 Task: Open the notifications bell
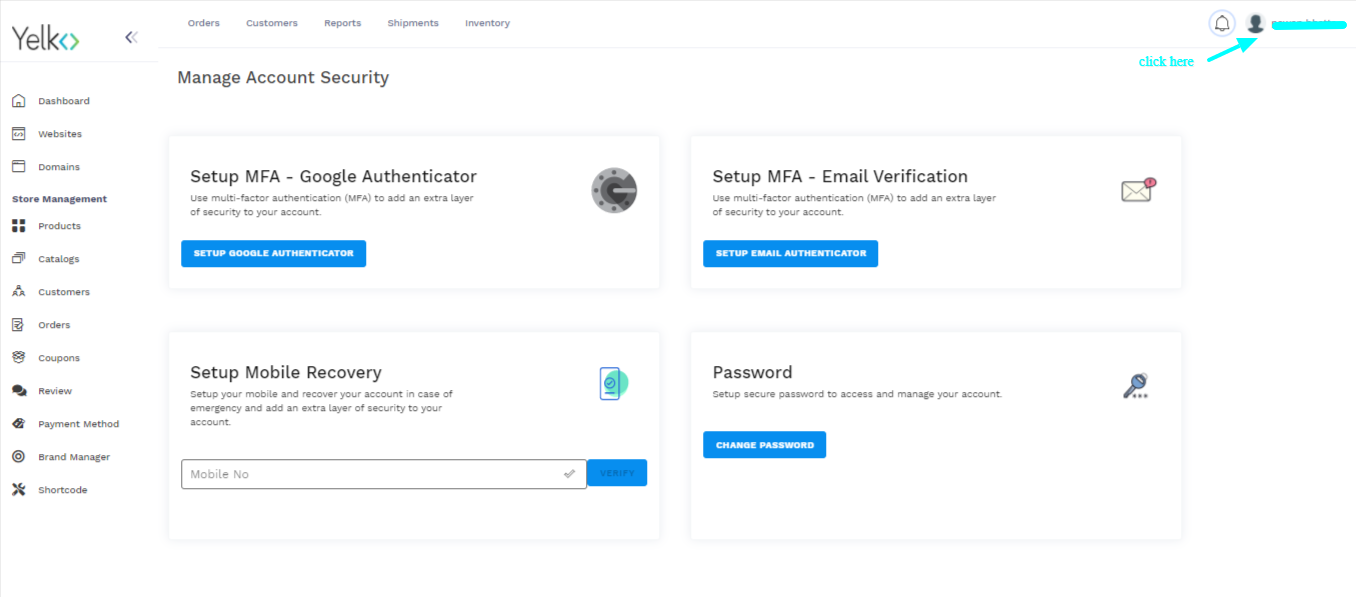click(x=1222, y=23)
